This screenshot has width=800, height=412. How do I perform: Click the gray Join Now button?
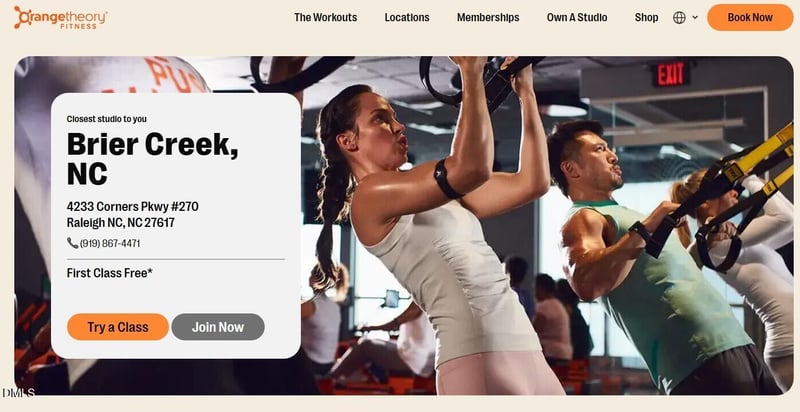point(218,327)
